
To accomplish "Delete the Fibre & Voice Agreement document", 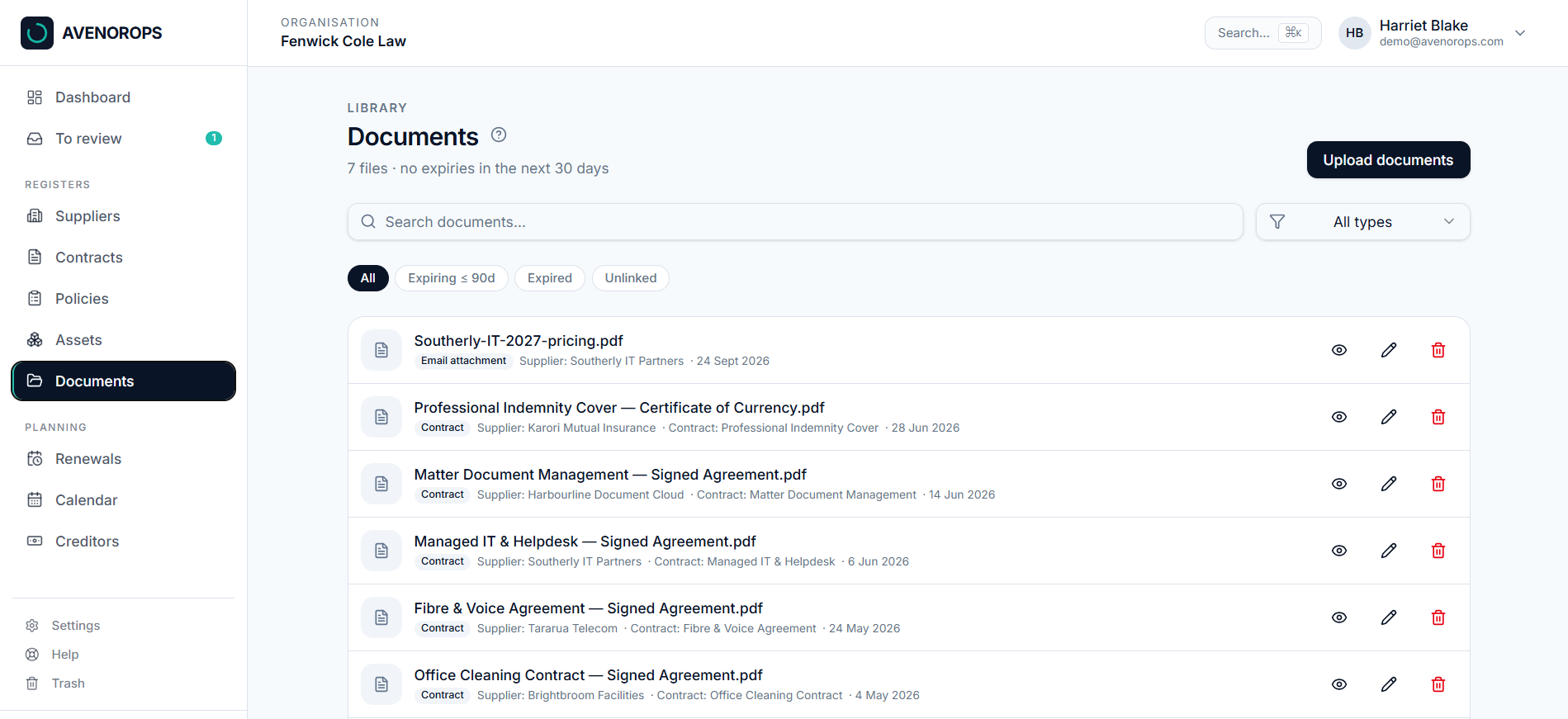I will (x=1438, y=617).
